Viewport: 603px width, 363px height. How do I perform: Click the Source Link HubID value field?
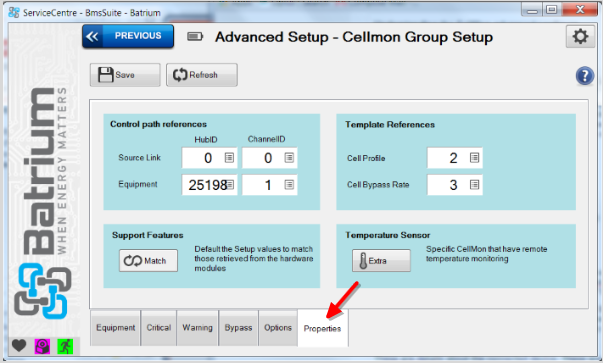tap(209, 158)
